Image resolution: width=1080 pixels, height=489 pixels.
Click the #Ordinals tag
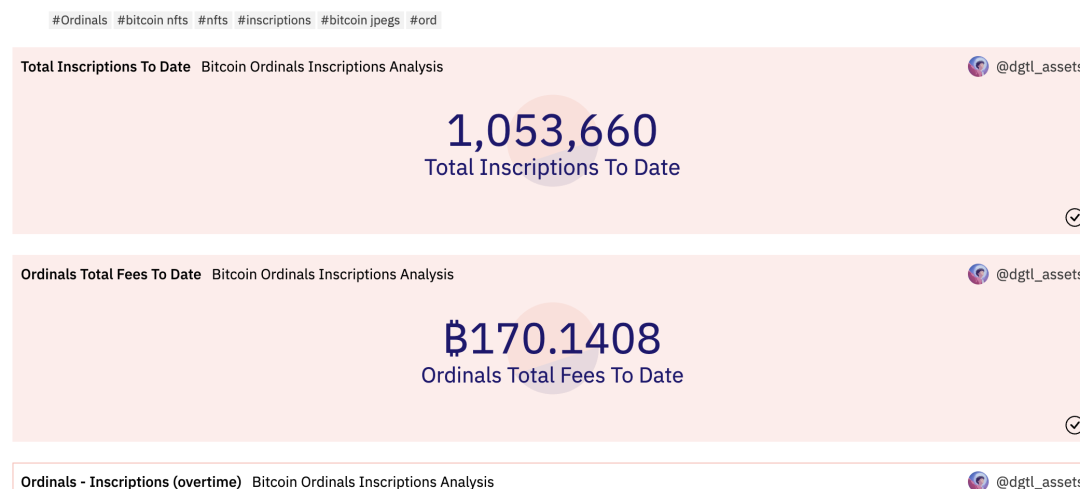pos(80,20)
